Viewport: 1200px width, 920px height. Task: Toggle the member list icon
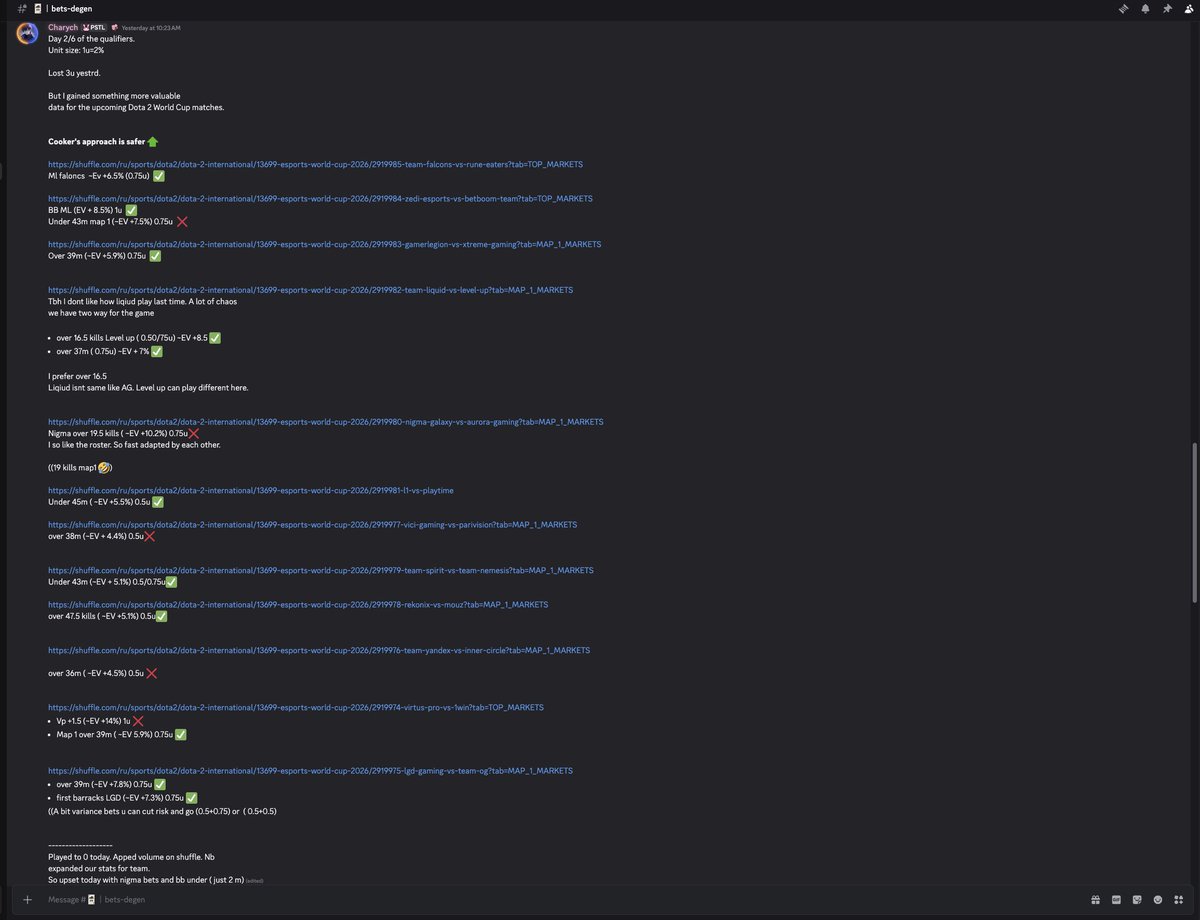(x=1187, y=8)
